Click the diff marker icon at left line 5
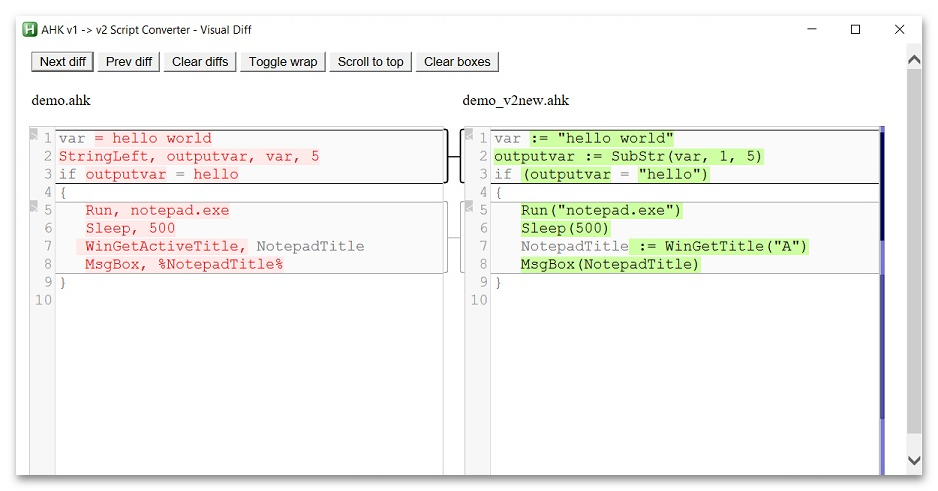 [x=34, y=206]
